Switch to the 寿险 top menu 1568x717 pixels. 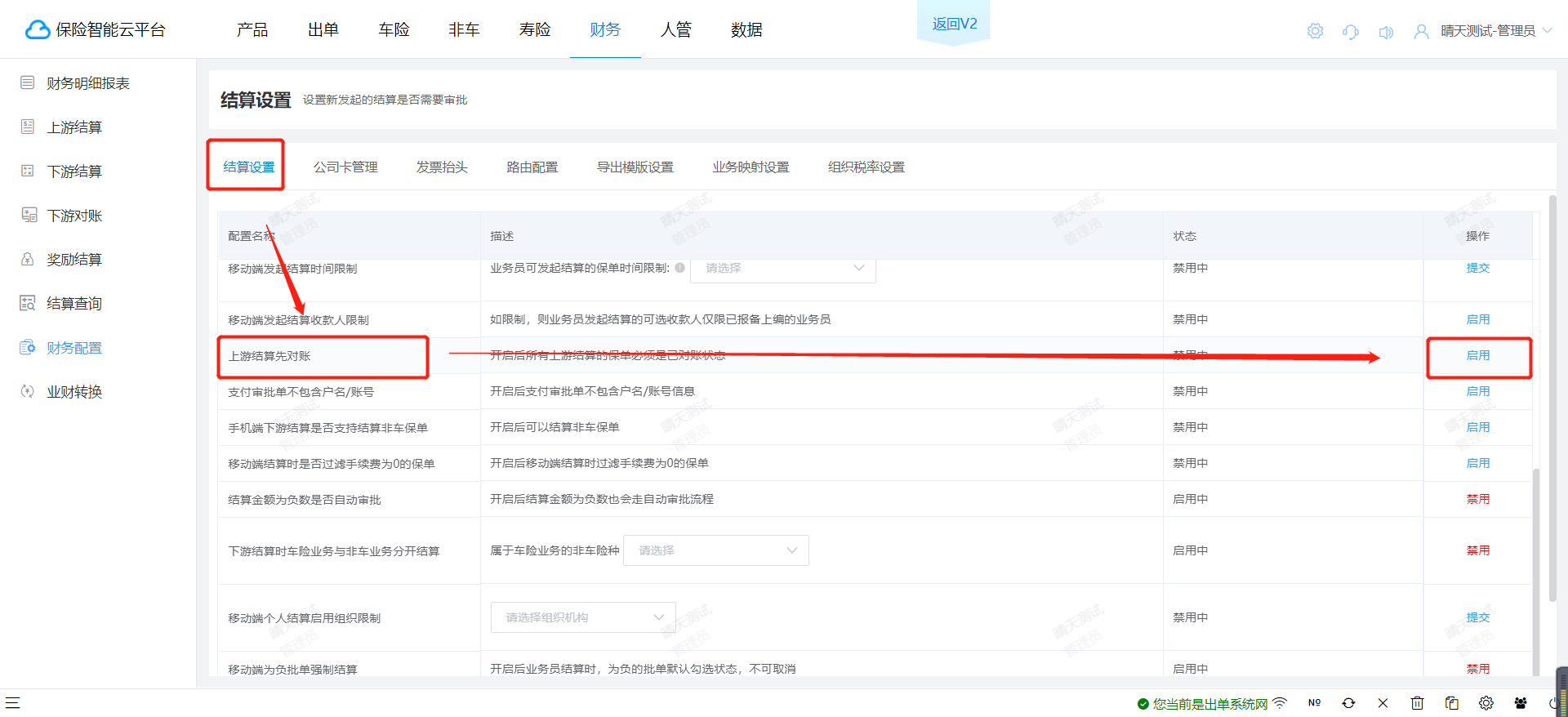535,29
